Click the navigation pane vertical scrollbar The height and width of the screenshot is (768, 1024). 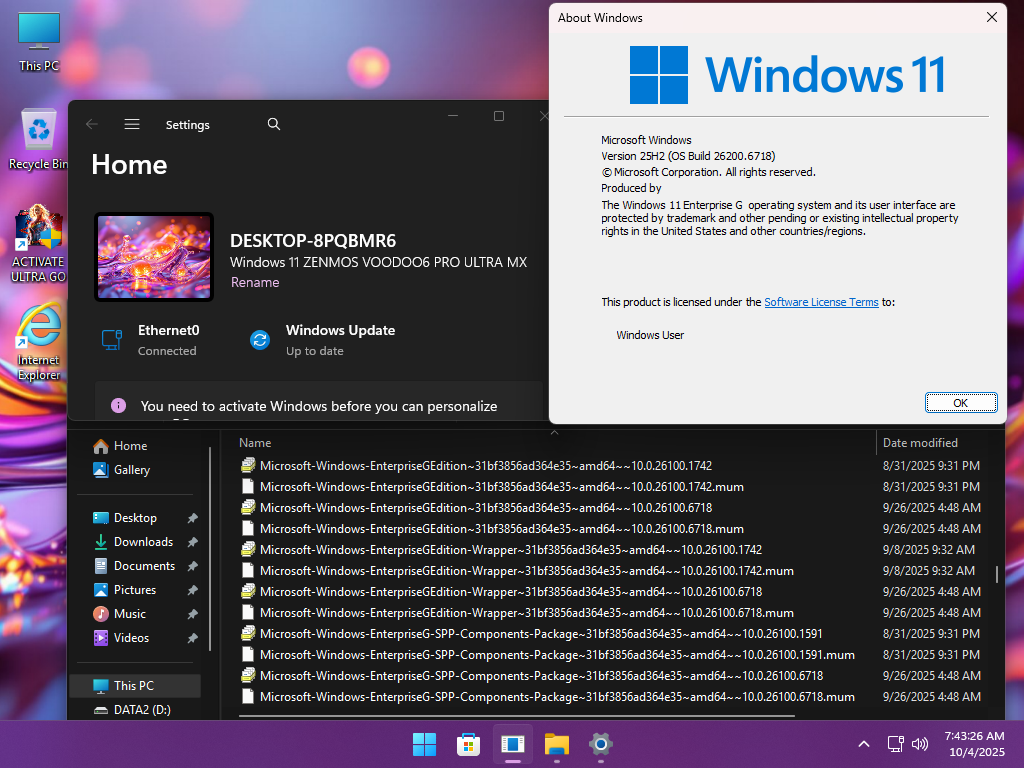click(210, 549)
